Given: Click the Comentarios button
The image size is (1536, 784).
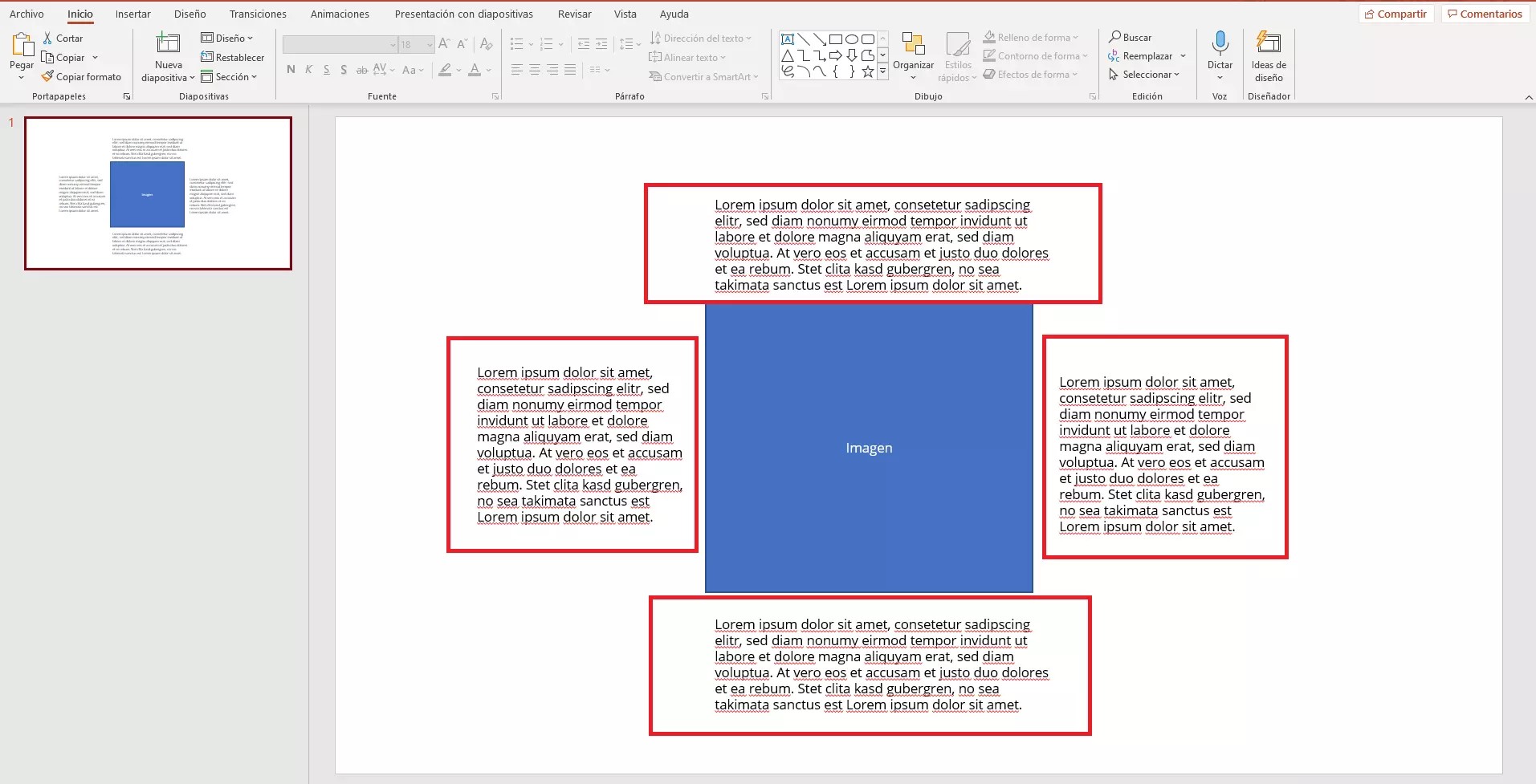Looking at the screenshot, I should tap(1485, 14).
